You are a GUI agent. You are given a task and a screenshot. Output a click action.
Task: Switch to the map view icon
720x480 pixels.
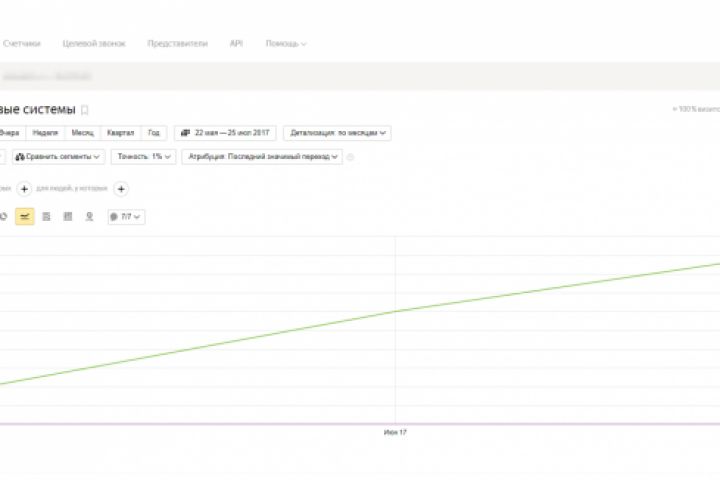89,216
